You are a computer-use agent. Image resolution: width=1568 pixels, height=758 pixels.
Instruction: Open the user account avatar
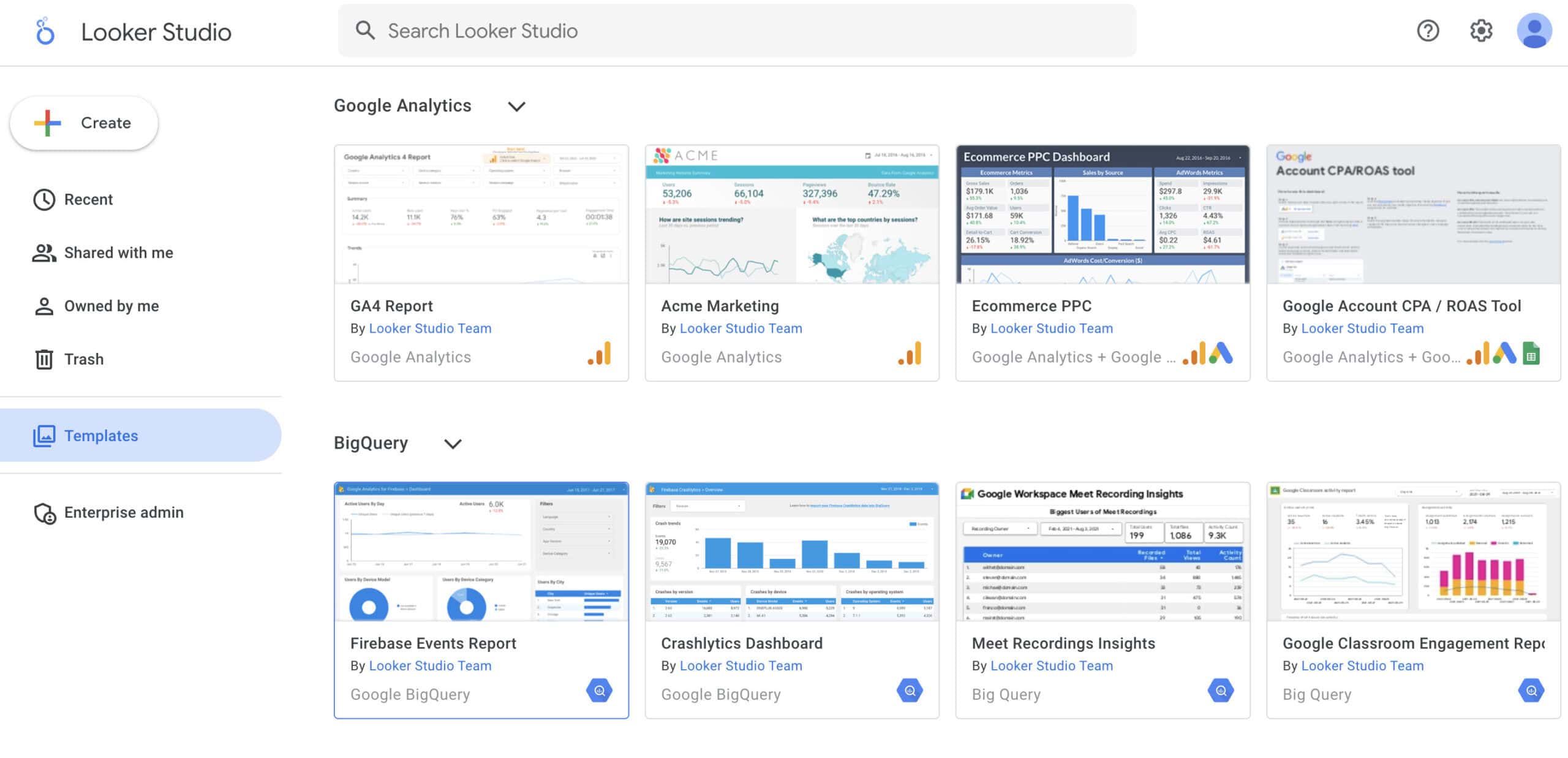[1534, 31]
